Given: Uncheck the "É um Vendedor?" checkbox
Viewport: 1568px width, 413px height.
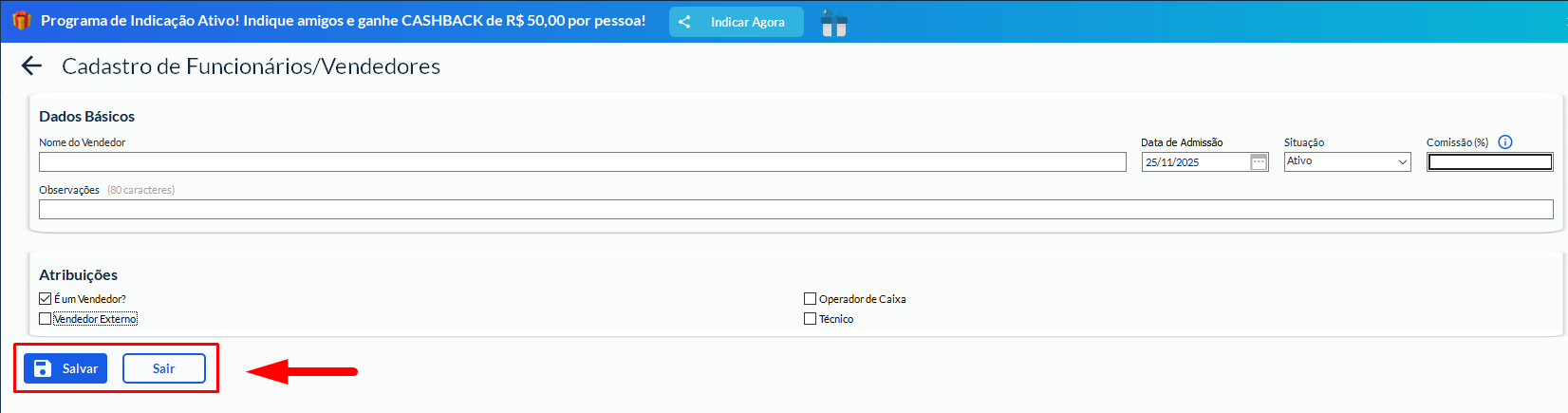Looking at the screenshot, I should [46, 299].
